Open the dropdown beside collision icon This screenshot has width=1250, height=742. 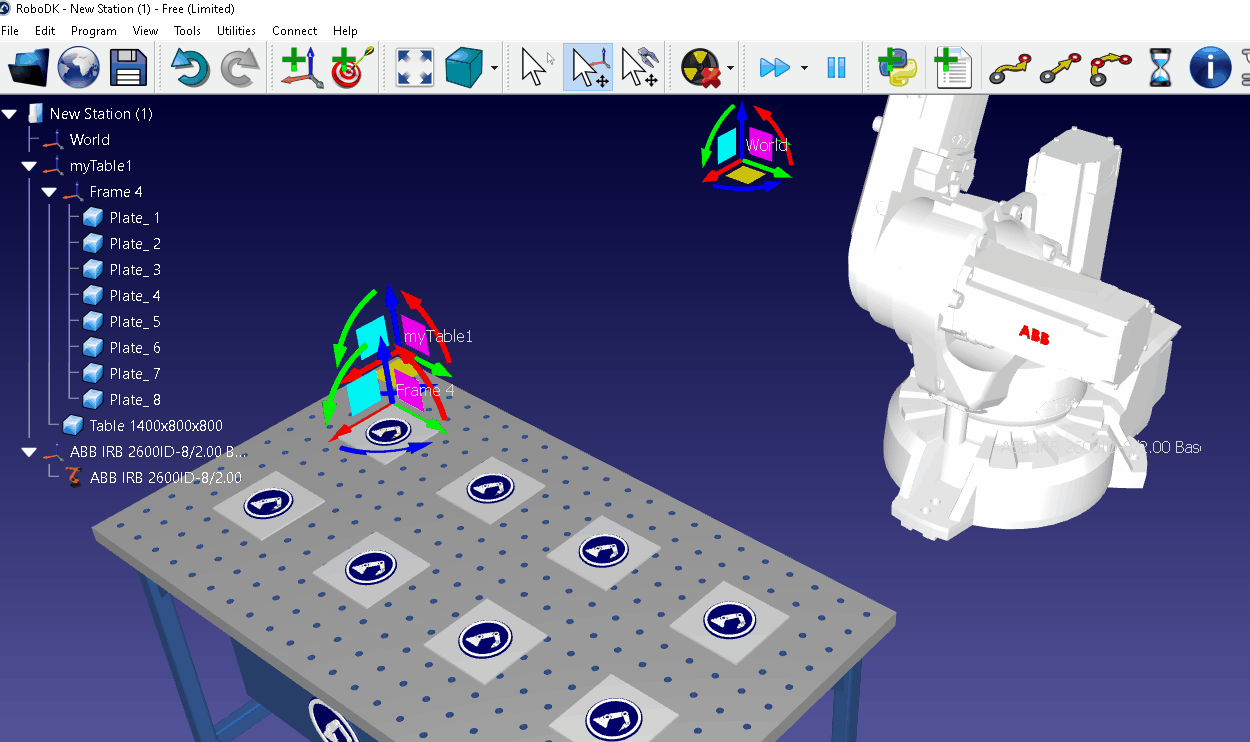[731, 69]
